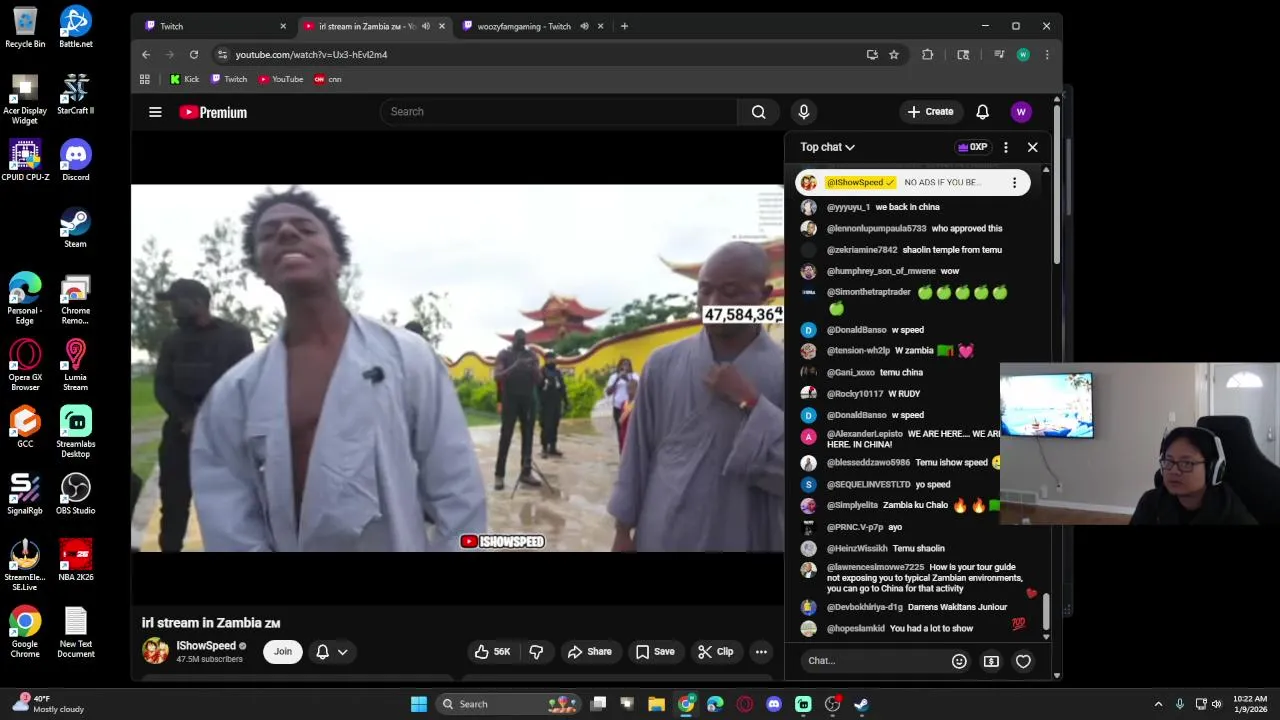Open Super Chat purchase icon in chat
The width and height of the screenshot is (1280, 720).
991,661
